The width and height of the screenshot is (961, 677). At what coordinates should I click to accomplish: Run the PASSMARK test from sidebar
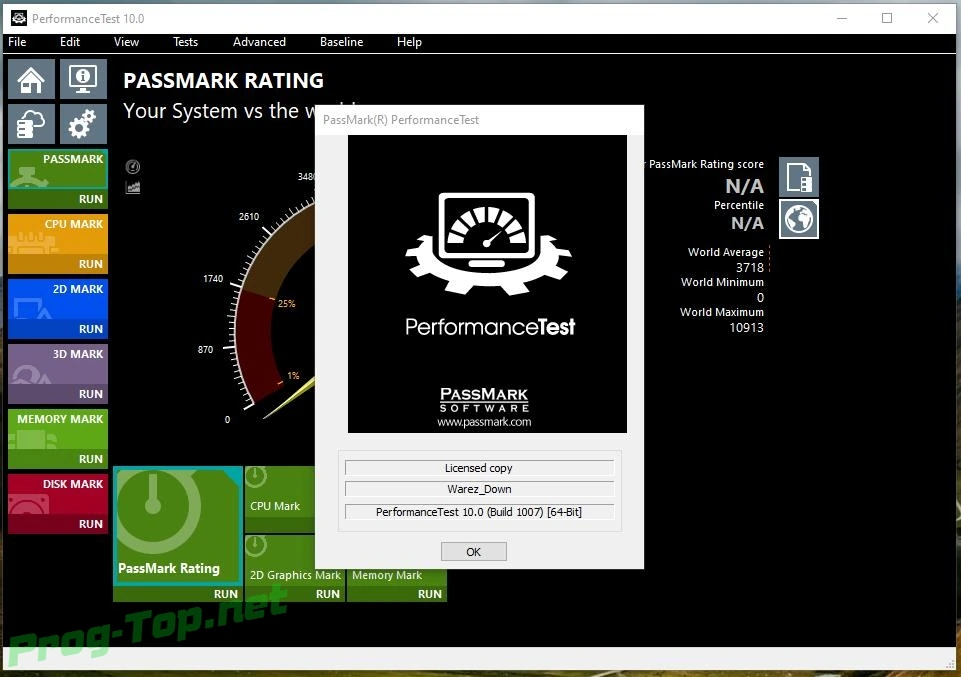[x=91, y=199]
